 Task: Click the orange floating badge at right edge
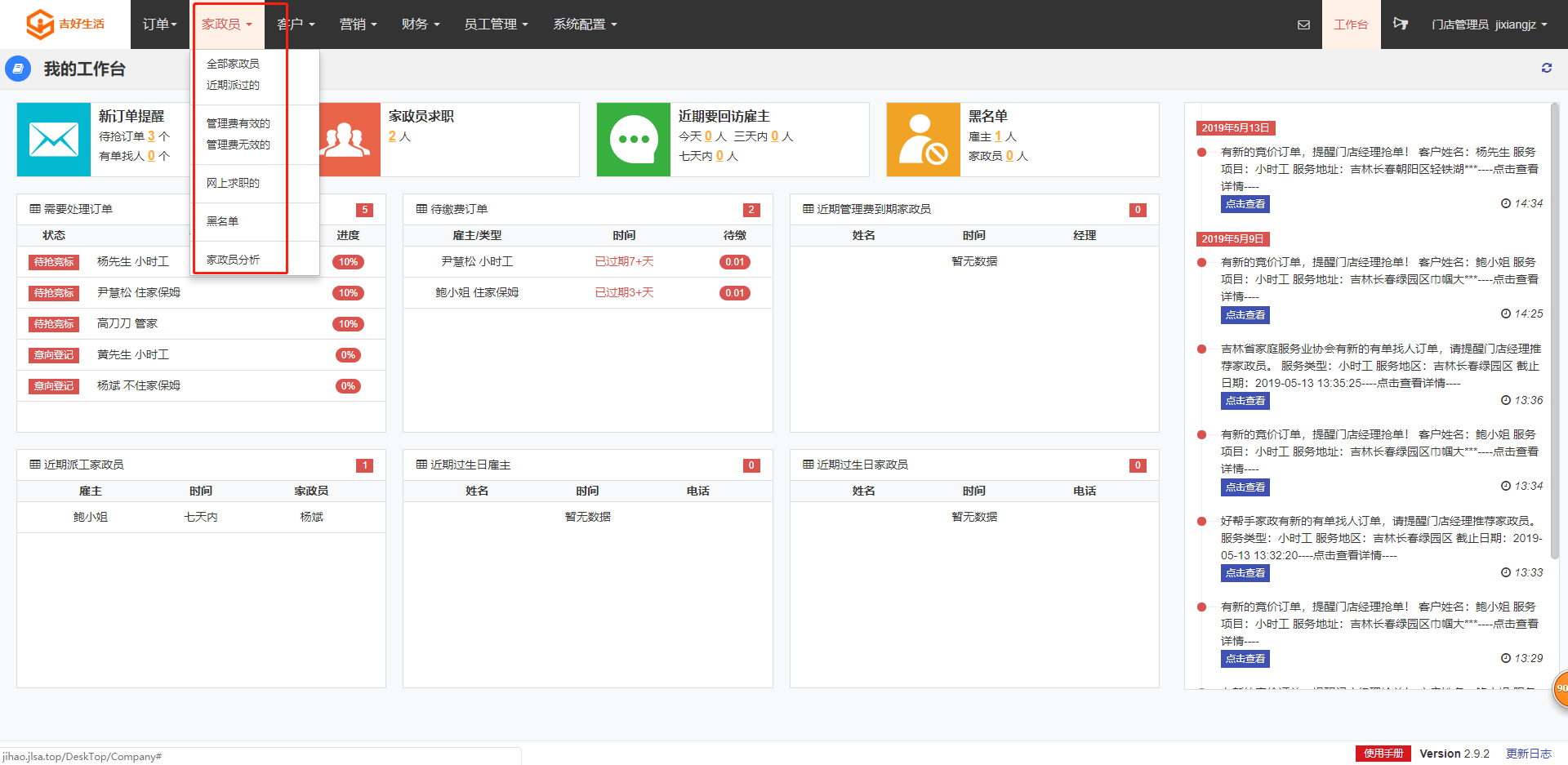pos(1560,689)
